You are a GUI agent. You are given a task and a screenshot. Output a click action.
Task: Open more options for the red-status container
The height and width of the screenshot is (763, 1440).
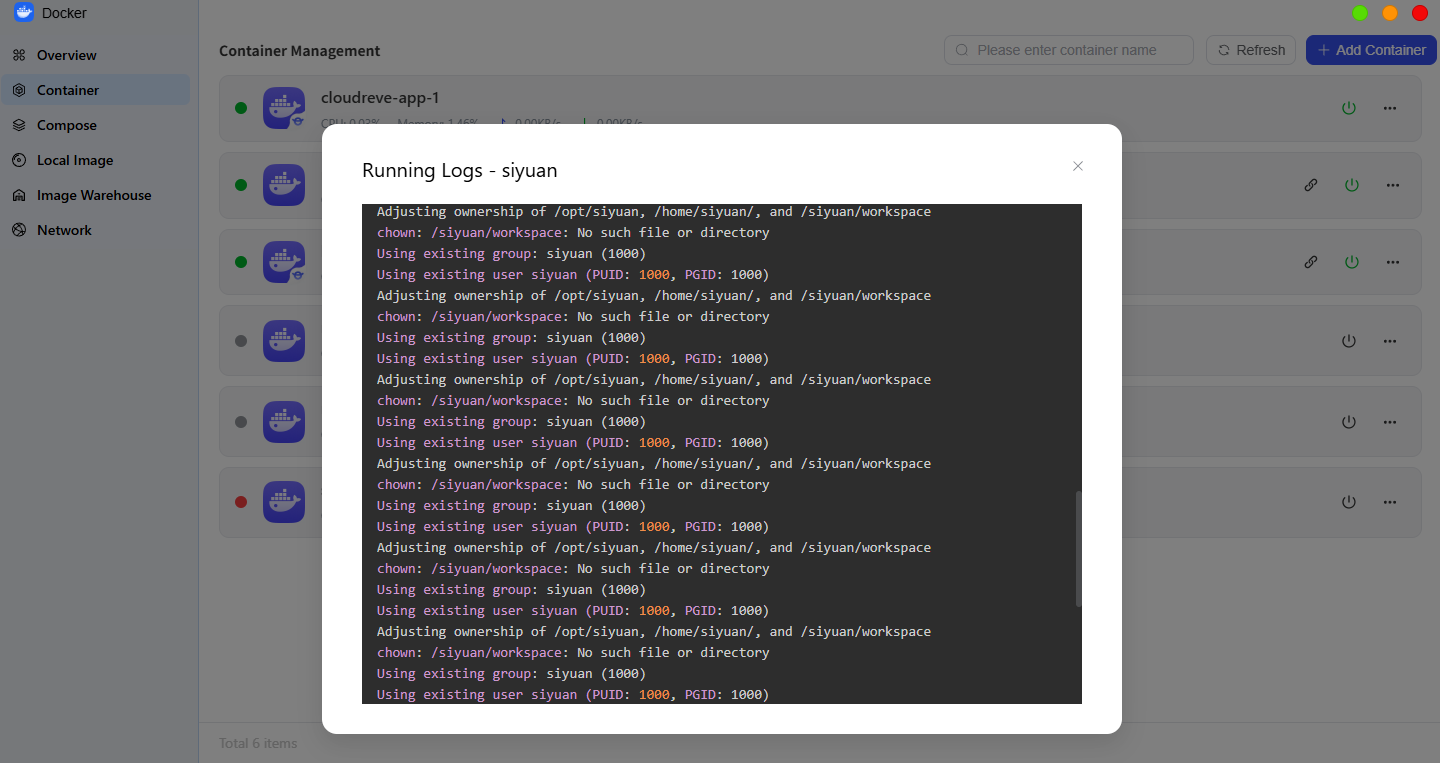(1390, 502)
